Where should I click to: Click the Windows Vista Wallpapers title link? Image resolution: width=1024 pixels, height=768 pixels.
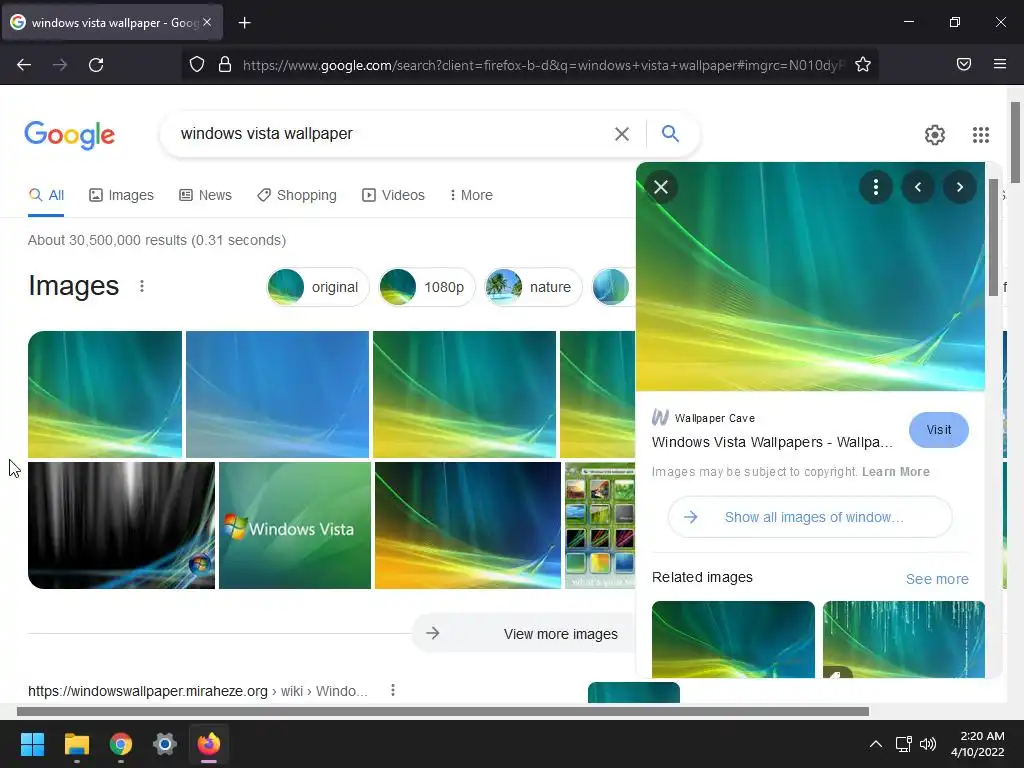772,442
